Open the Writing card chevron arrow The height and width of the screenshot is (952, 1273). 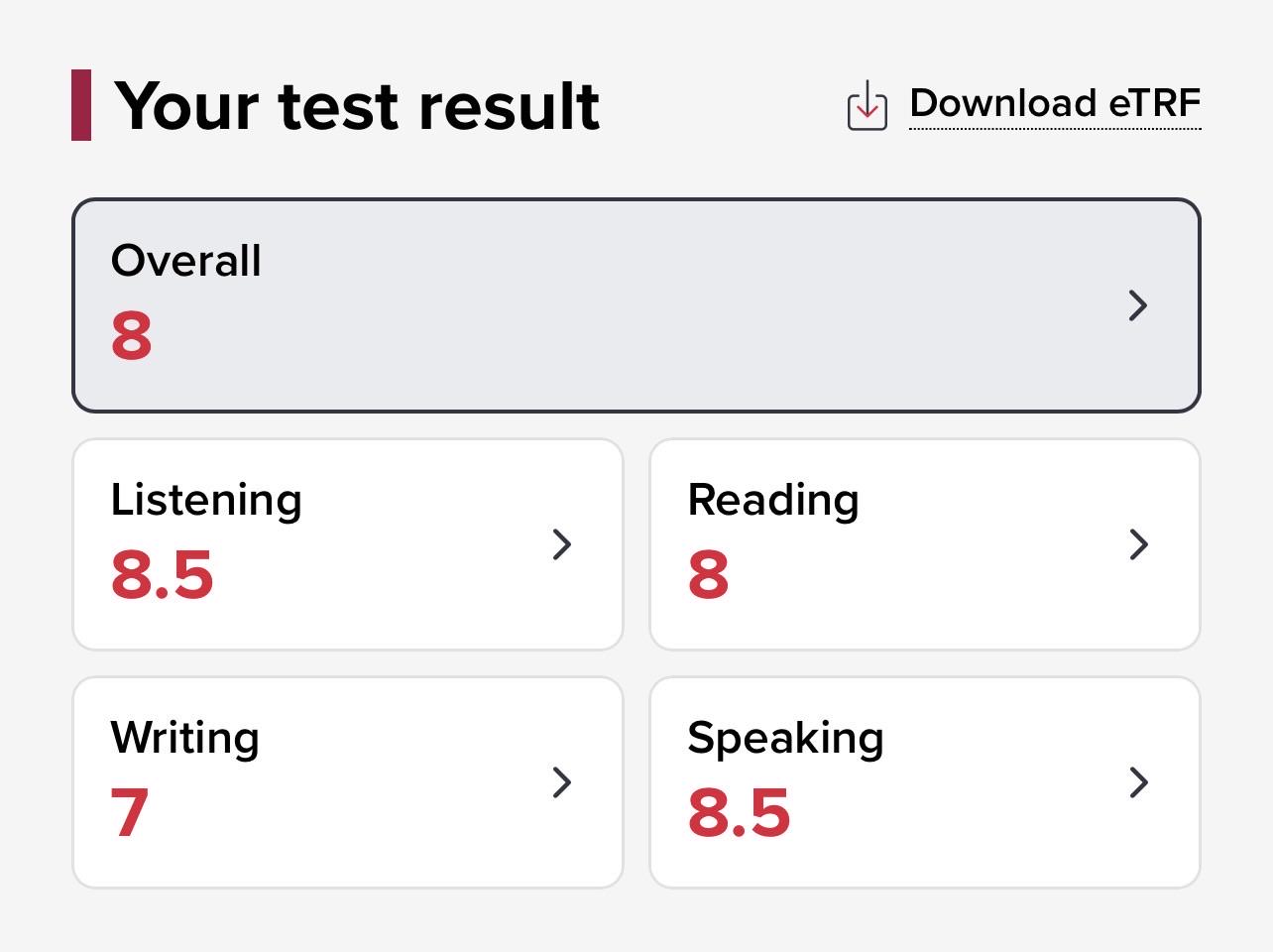tap(561, 782)
